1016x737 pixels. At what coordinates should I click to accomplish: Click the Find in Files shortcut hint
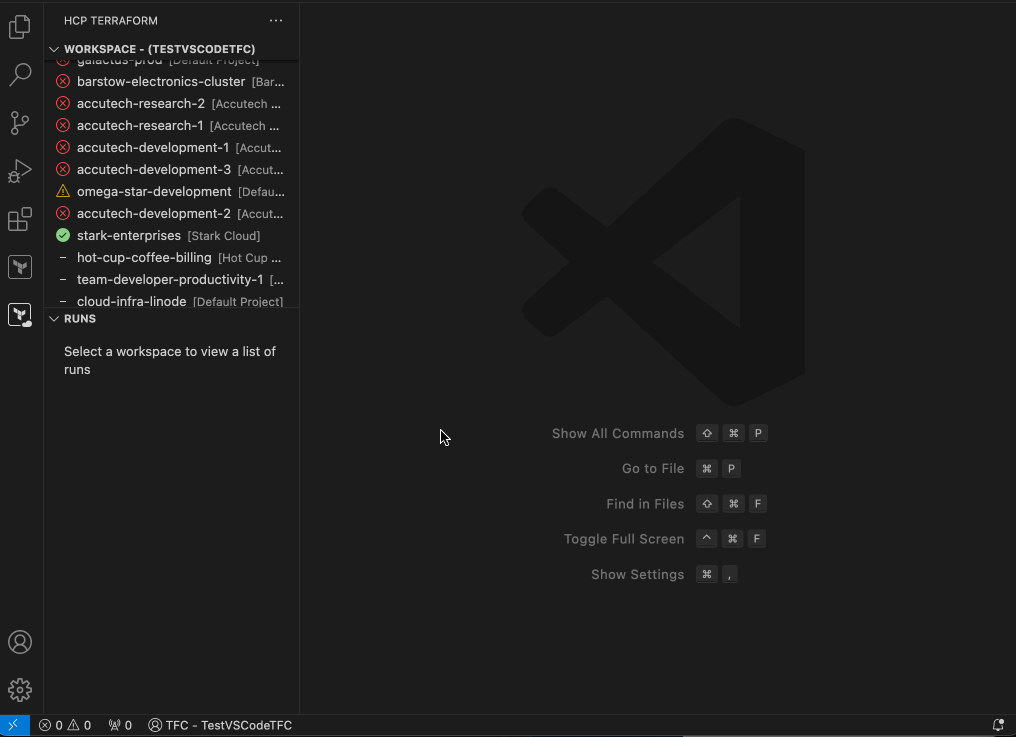(x=687, y=504)
